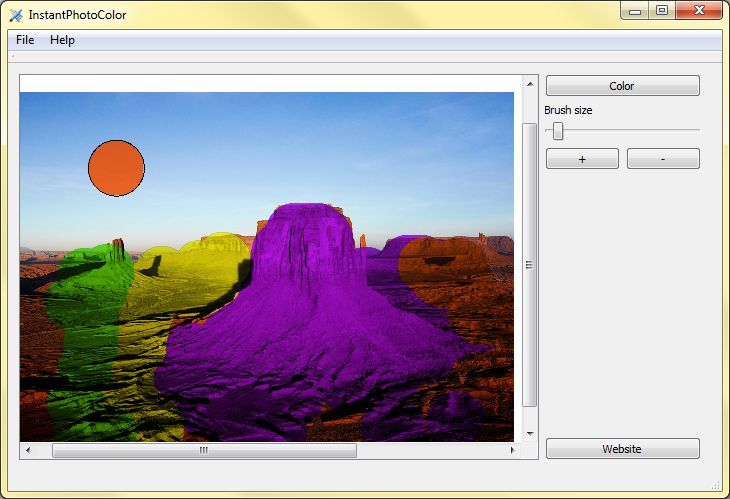Open the File menu
This screenshot has width=730, height=499.
25,40
